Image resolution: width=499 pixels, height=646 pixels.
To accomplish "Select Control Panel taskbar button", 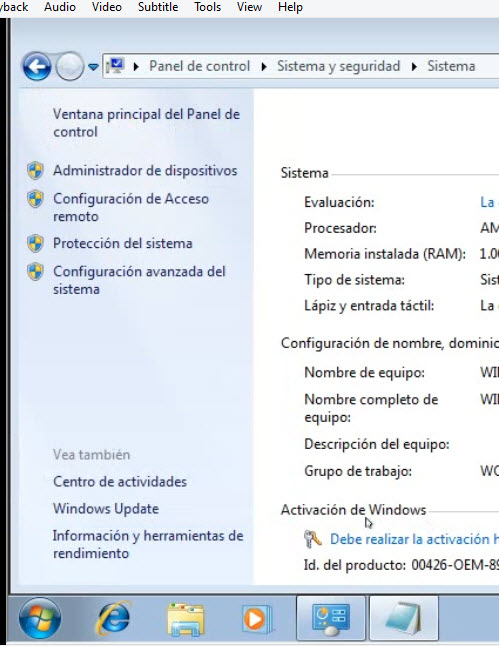I will [331, 618].
